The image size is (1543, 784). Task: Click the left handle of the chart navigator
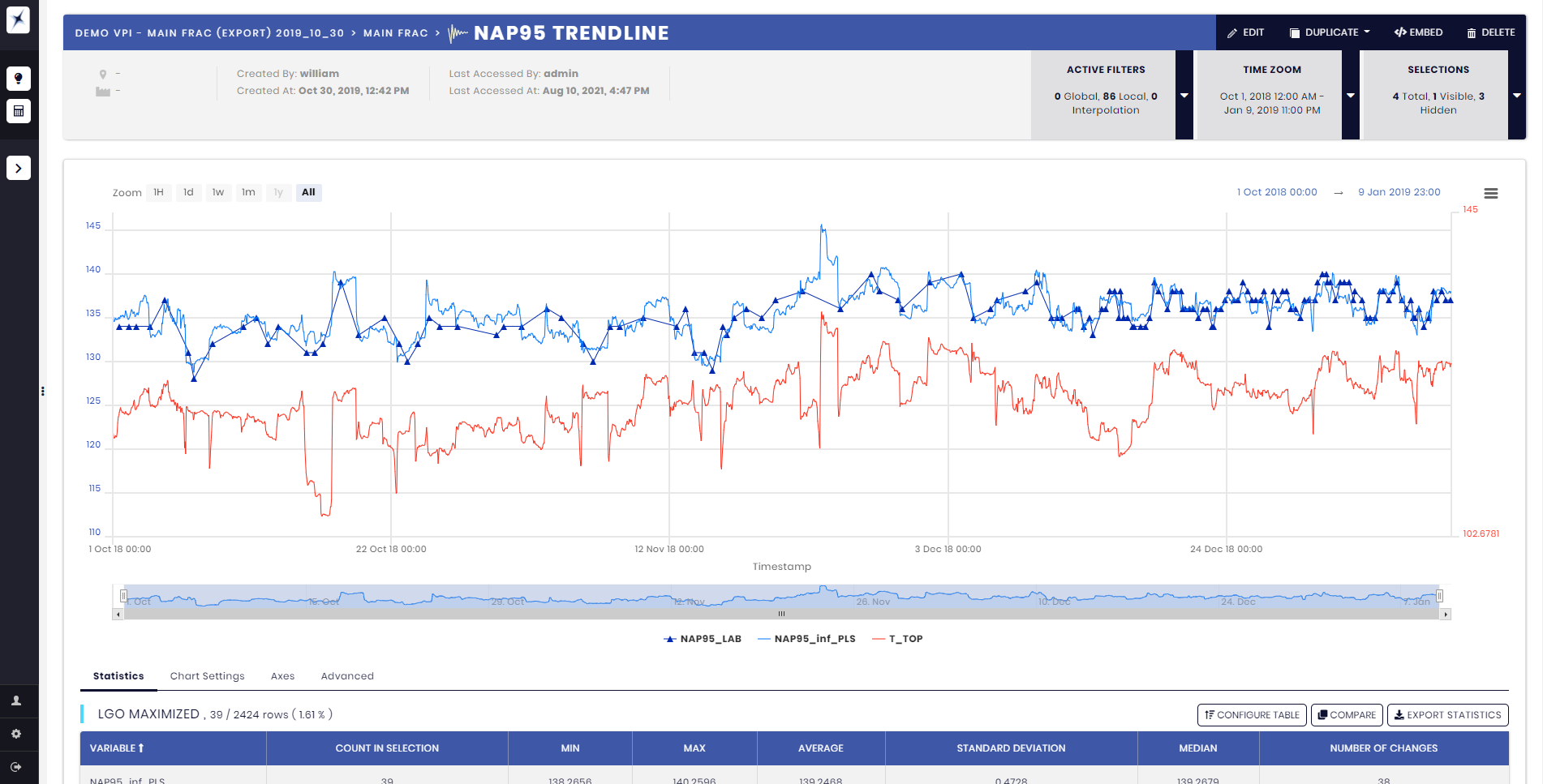pyautogui.click(x=123, y=596)
